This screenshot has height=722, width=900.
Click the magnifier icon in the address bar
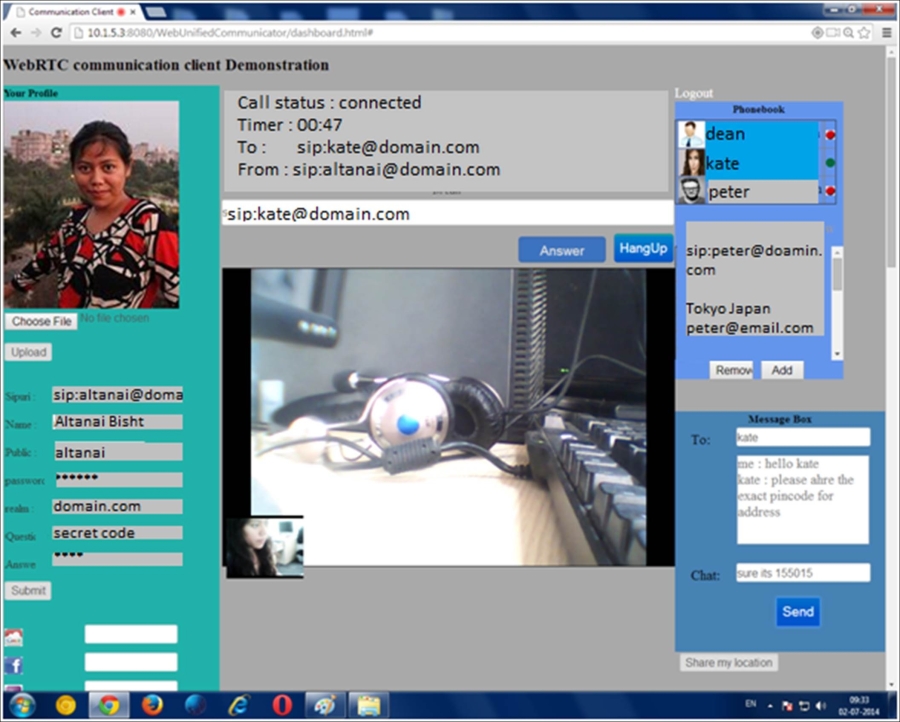point(848,31)
